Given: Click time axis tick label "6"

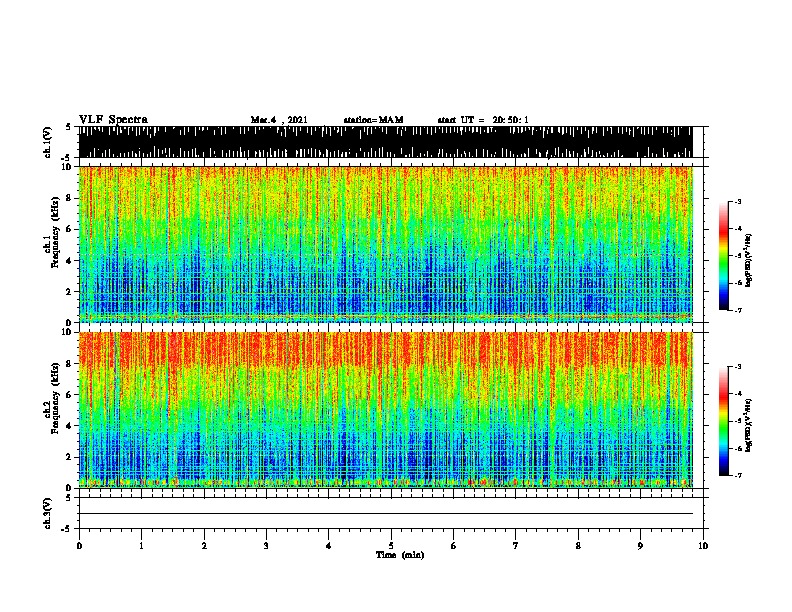Looking at the screenshot, I should tap(453, 545).
